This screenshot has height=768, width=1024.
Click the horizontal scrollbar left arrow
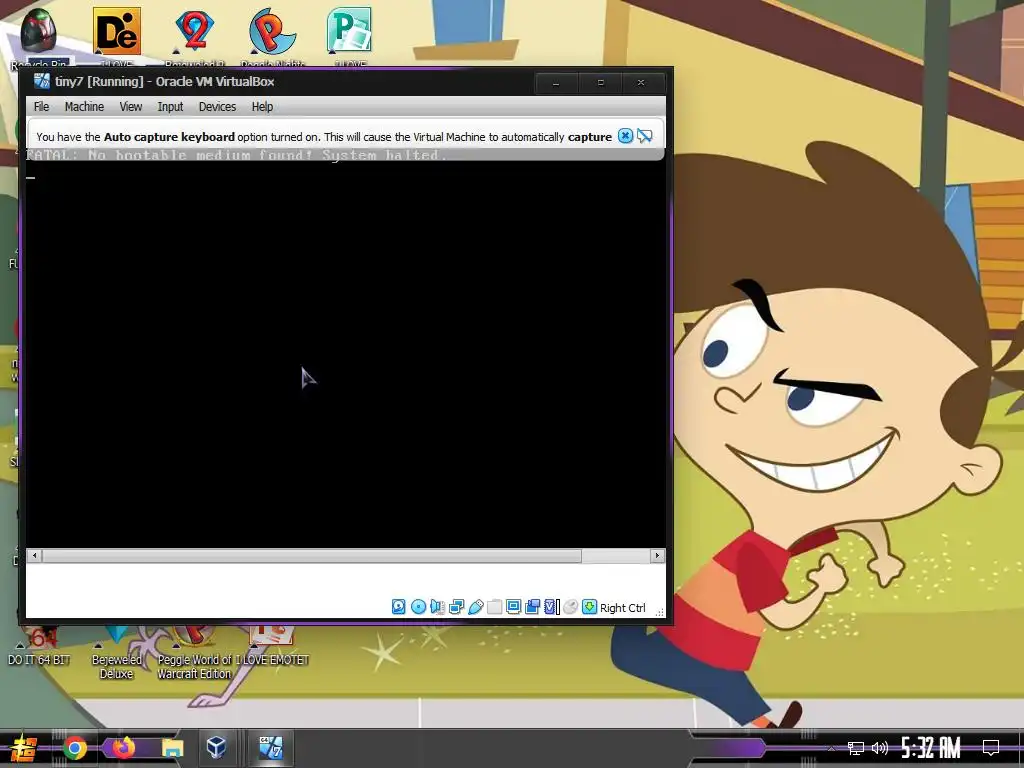pyautogui.click(x=35, y=556)
